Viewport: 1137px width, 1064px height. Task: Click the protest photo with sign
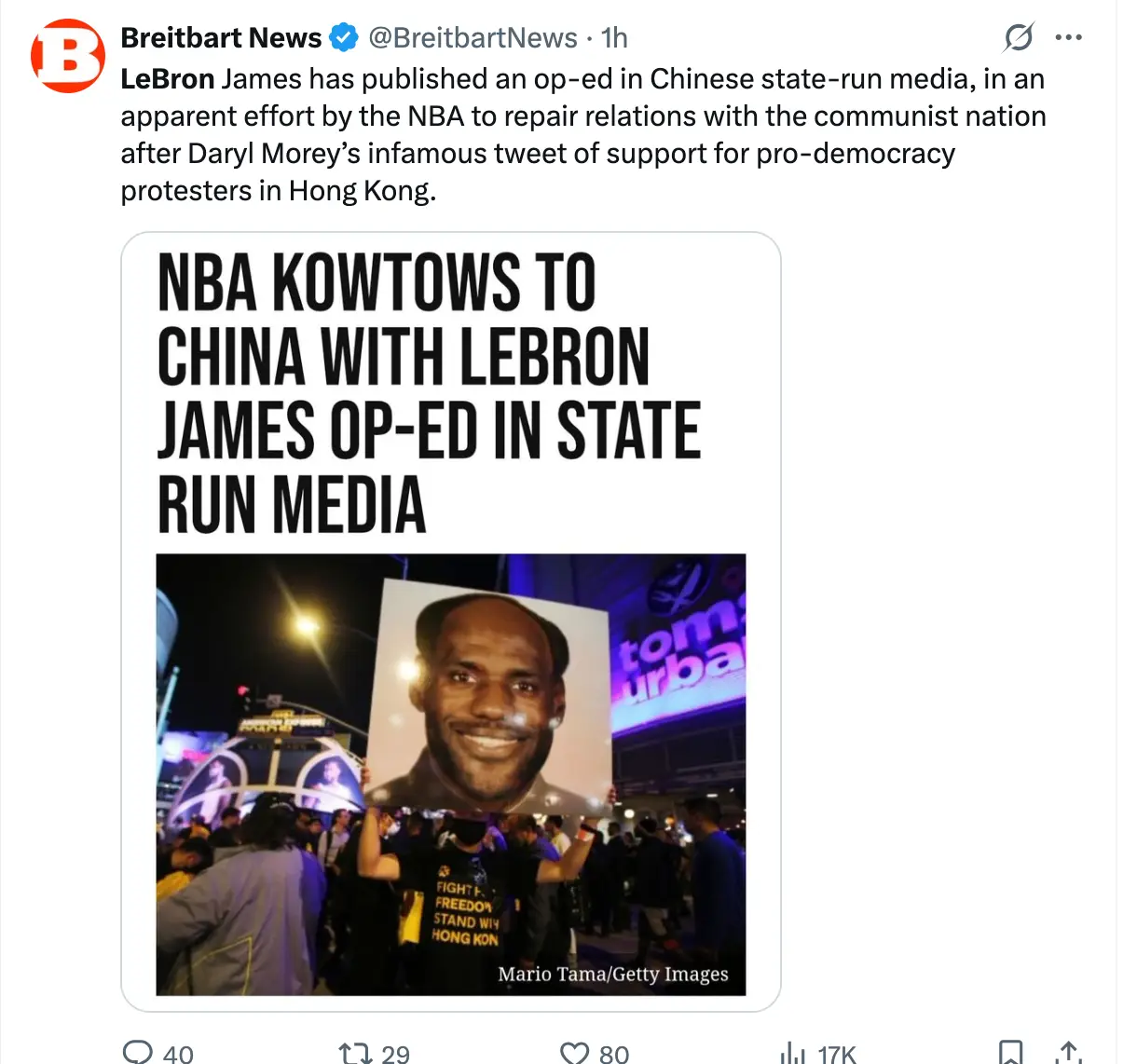tap(451, 774)
